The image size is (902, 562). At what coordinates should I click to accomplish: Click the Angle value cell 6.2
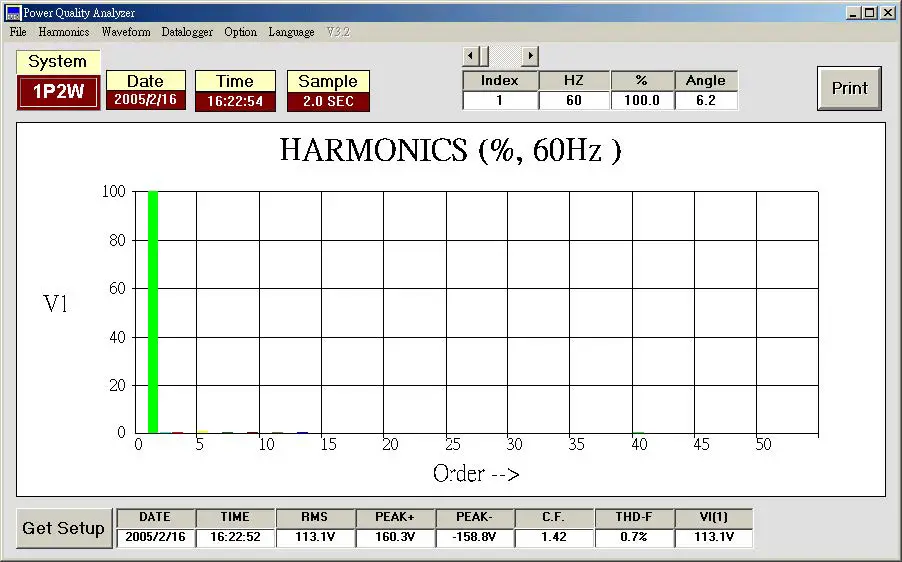[x=706, y=100]
